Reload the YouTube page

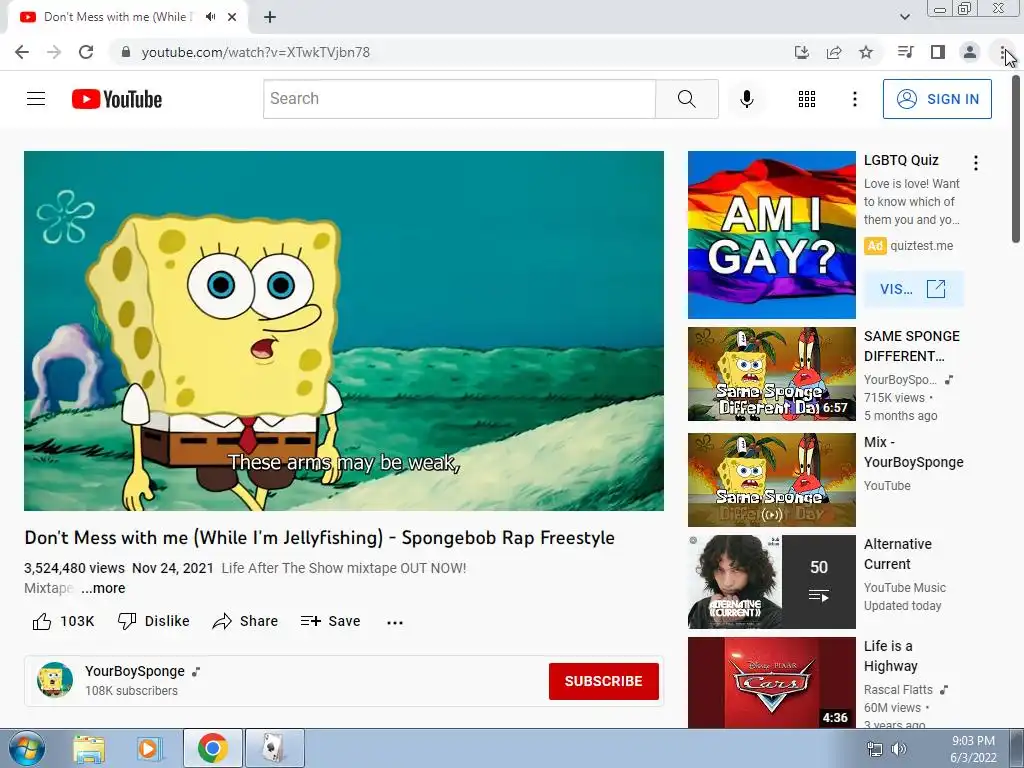[x=86, y=52]
